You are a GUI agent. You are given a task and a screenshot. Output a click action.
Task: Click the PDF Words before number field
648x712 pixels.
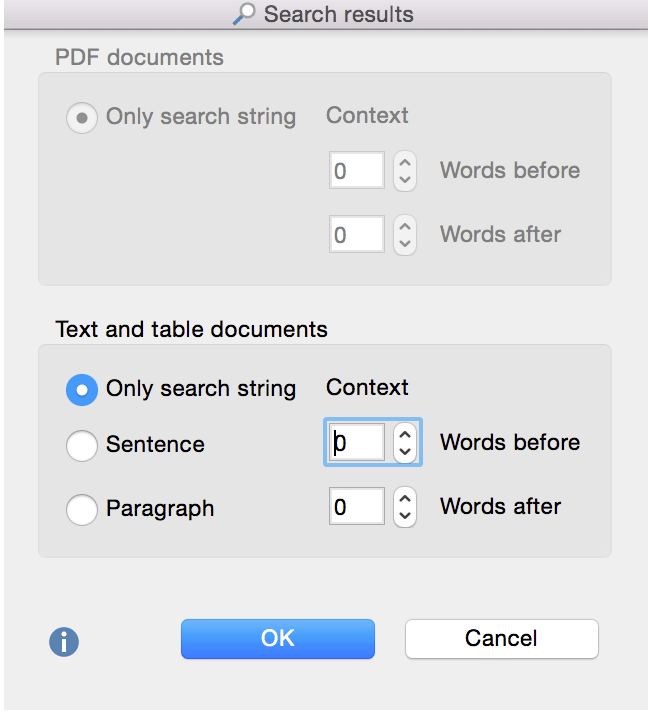point(357,170)
